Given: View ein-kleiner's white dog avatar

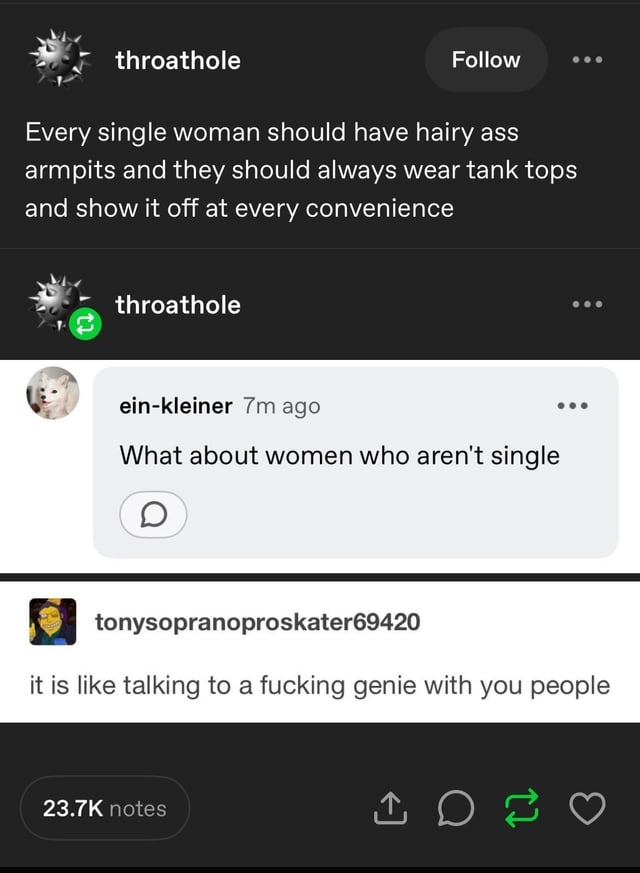Looking at the screenshot, I should pos(52,392).
